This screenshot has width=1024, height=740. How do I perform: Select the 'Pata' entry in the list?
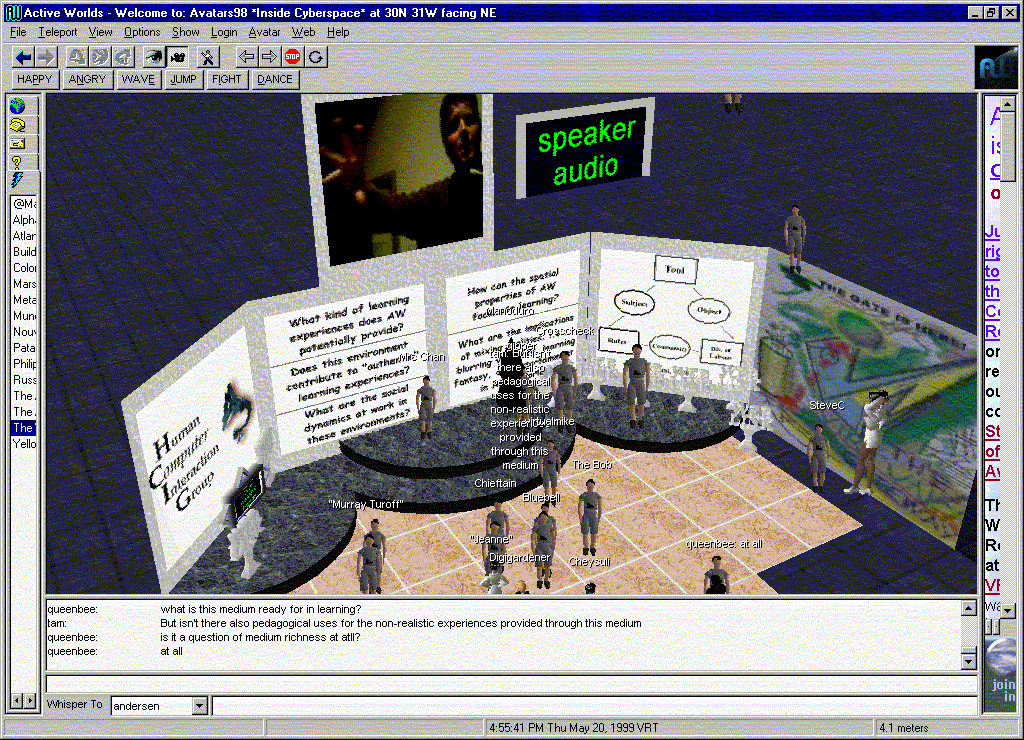coord(24,347)
